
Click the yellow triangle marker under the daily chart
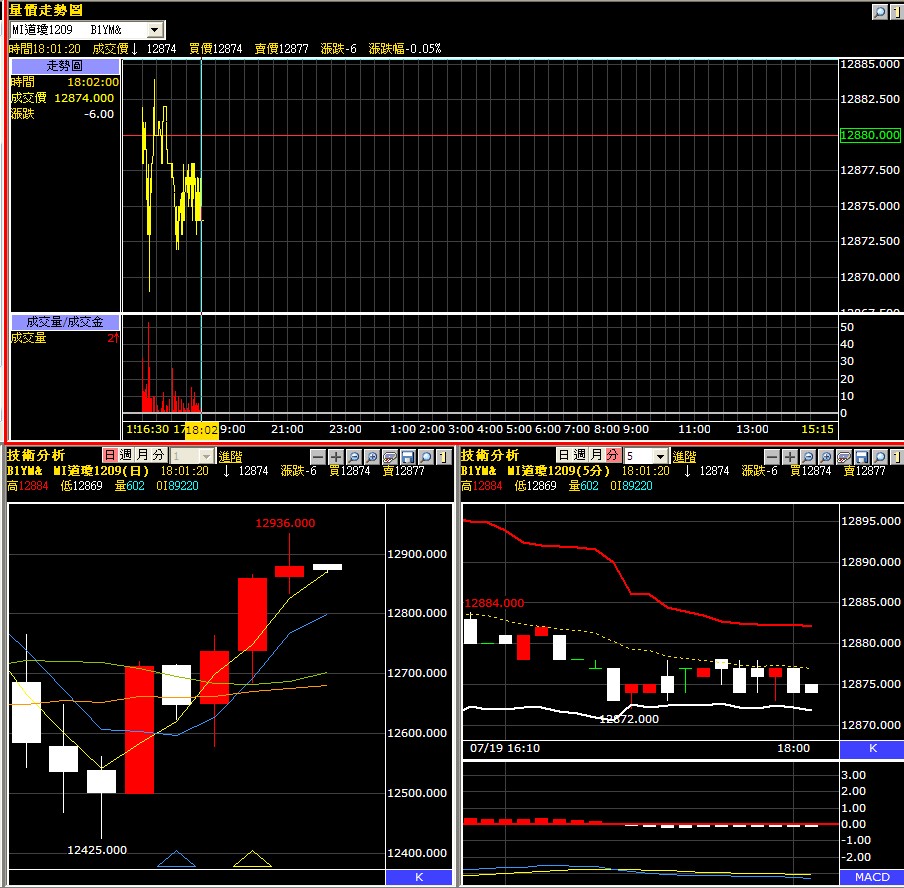[x=252, y=859]
